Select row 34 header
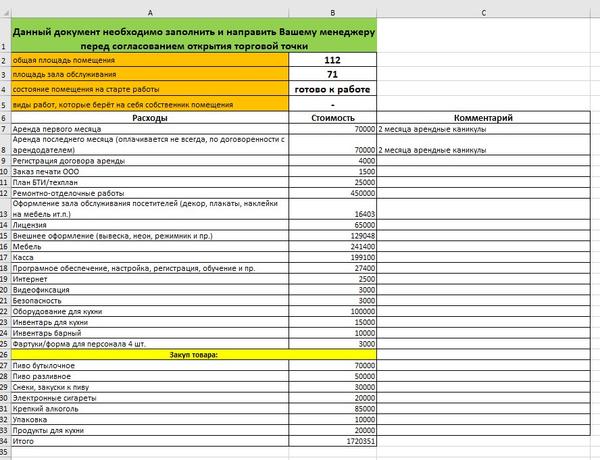This screenshot has width=600, height=460. (x=5, y=441)
